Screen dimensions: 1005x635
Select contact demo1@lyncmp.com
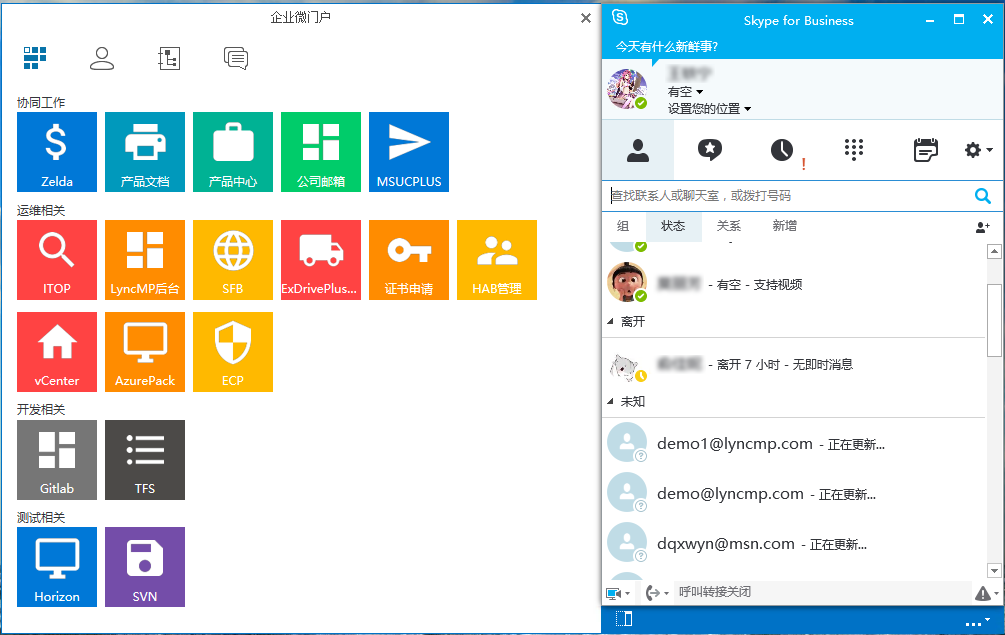[x=793, y=443]
